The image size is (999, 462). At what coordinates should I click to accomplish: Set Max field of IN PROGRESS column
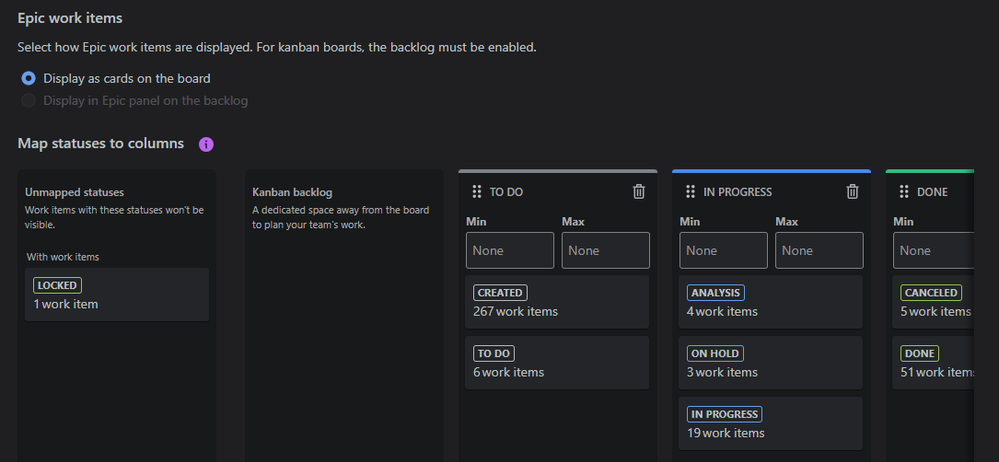click(x=819, y=250)
